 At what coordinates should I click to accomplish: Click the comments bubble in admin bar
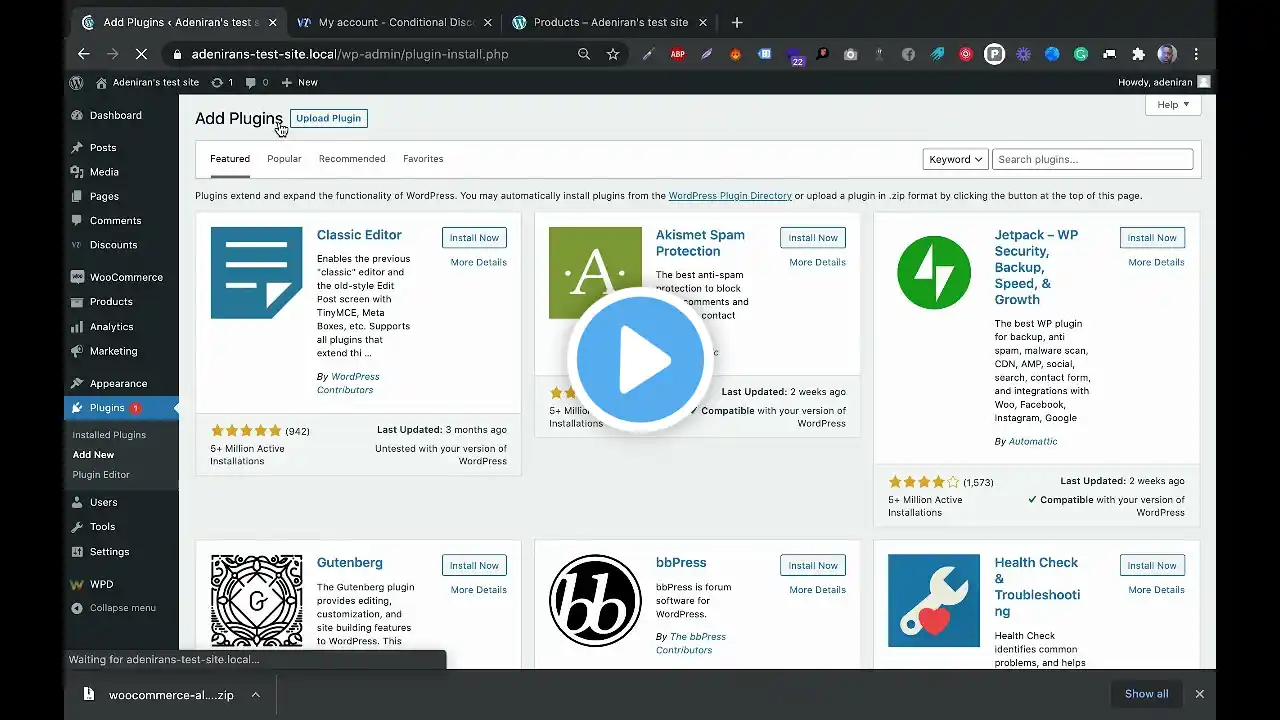(x=256, y=82)
